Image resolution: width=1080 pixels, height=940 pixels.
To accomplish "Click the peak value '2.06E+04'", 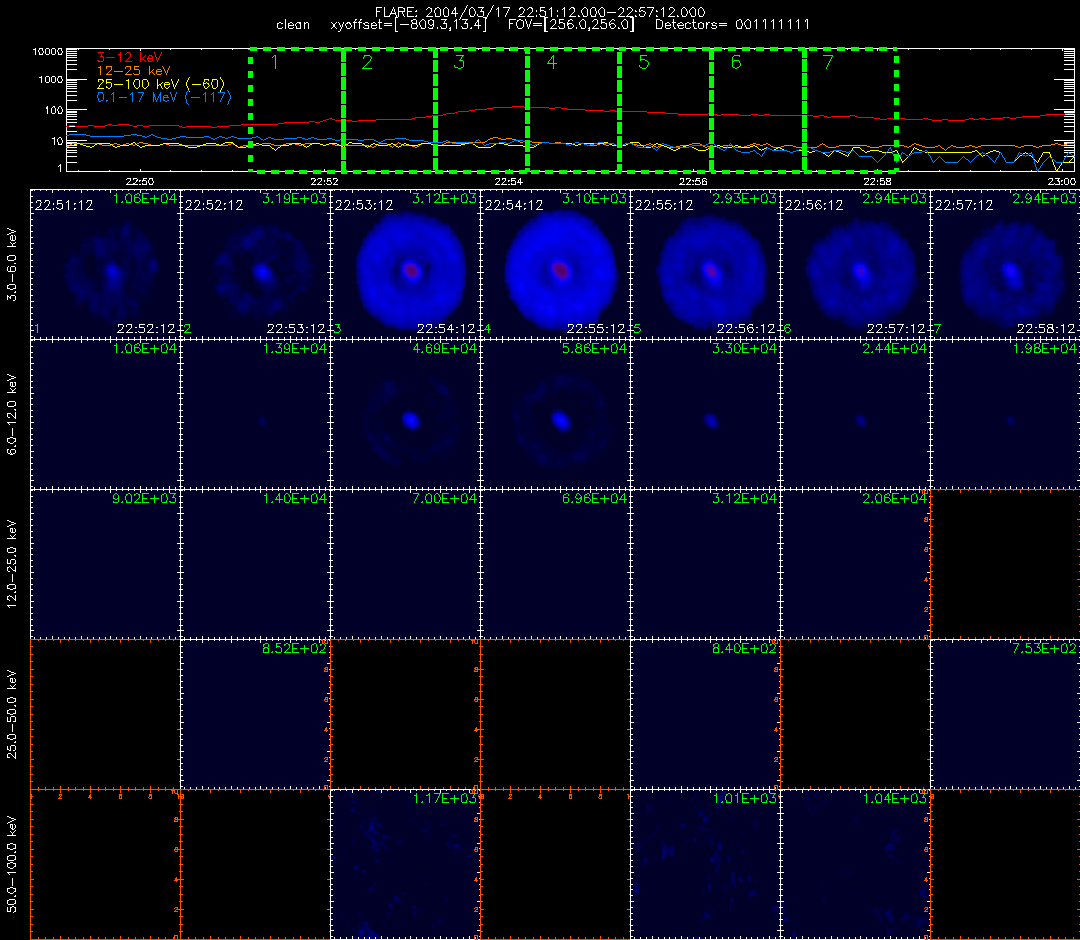I will (894, 498).
